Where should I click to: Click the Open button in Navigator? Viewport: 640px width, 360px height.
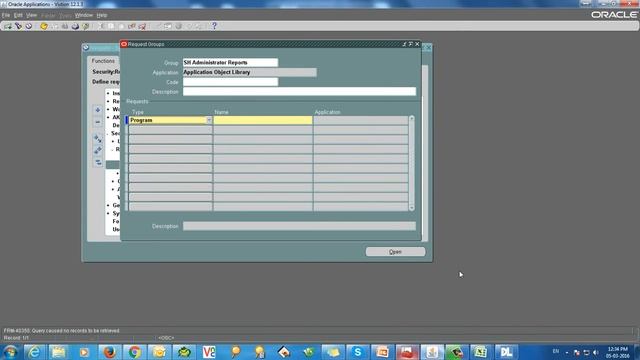tap(395, 252)
